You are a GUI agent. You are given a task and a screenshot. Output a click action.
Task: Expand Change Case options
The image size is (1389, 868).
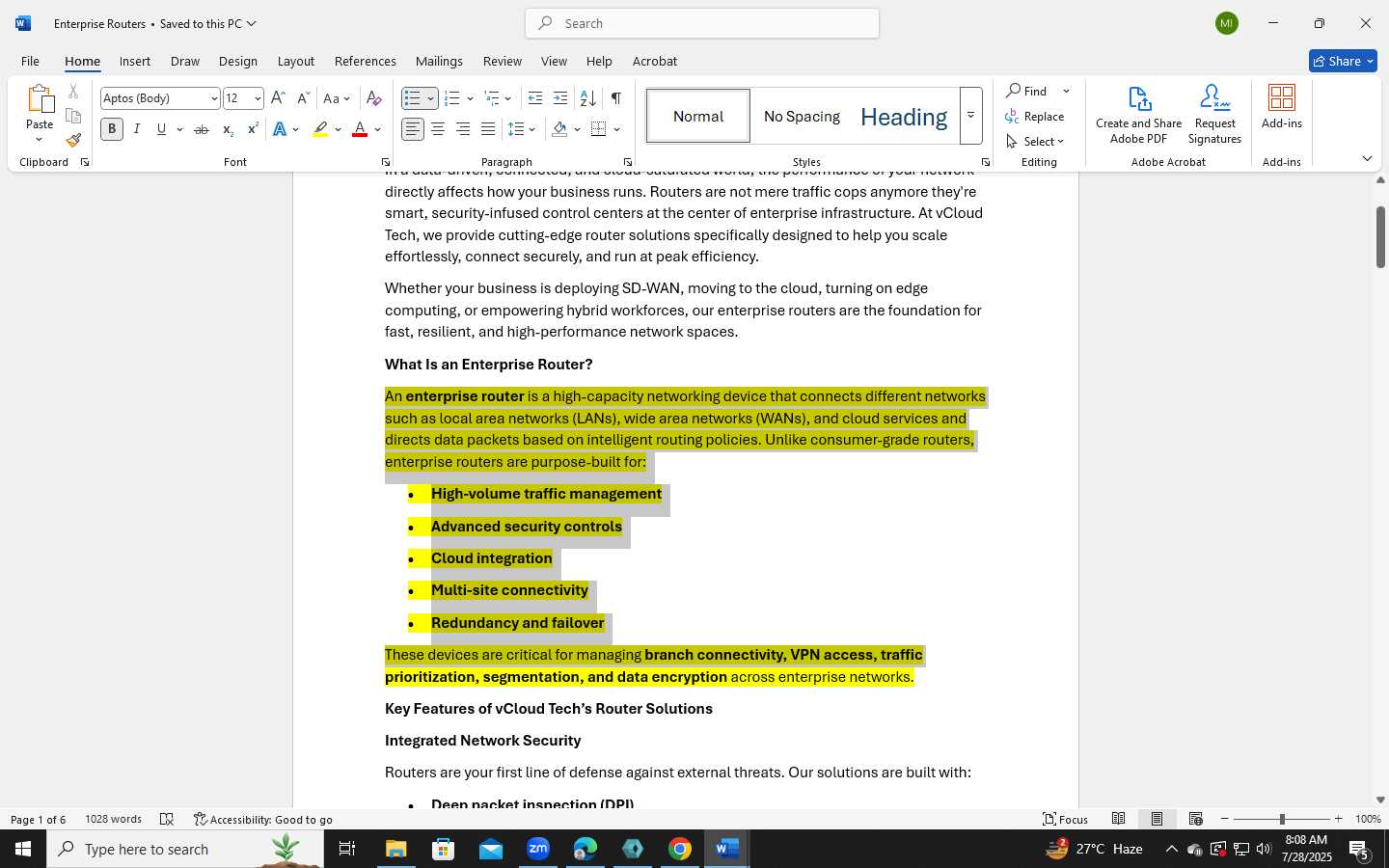click(x=337, y=98)
